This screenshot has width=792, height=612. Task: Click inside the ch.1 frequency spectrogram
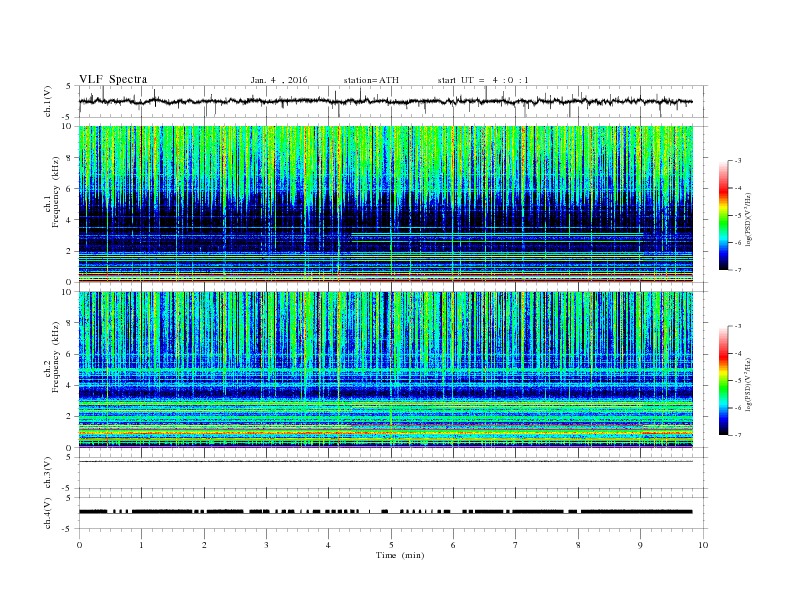tap(386, 204)
